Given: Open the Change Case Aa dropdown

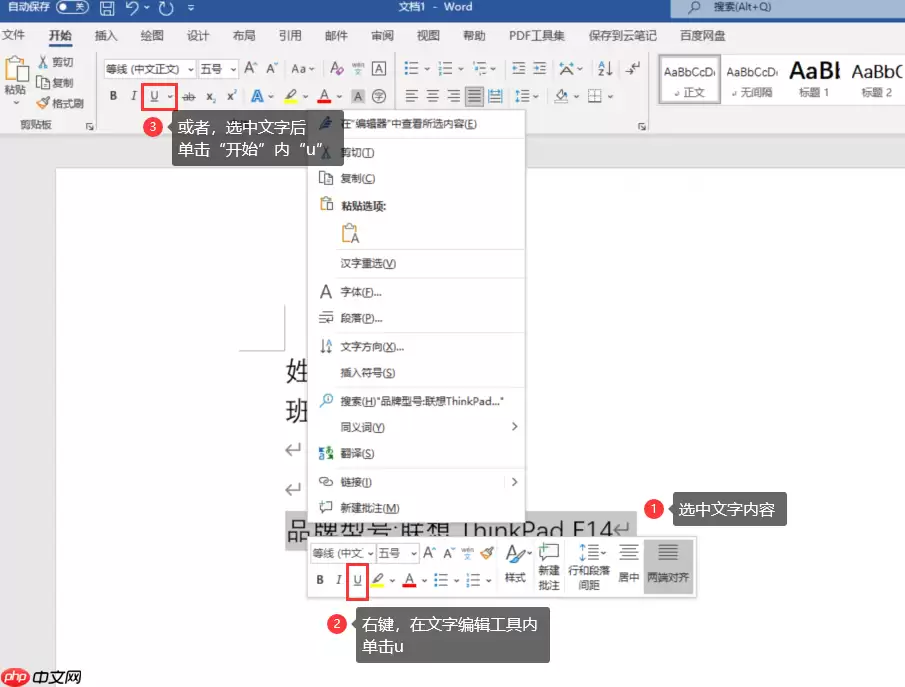Looking at the screenshot, I should [x=302, y=69].
